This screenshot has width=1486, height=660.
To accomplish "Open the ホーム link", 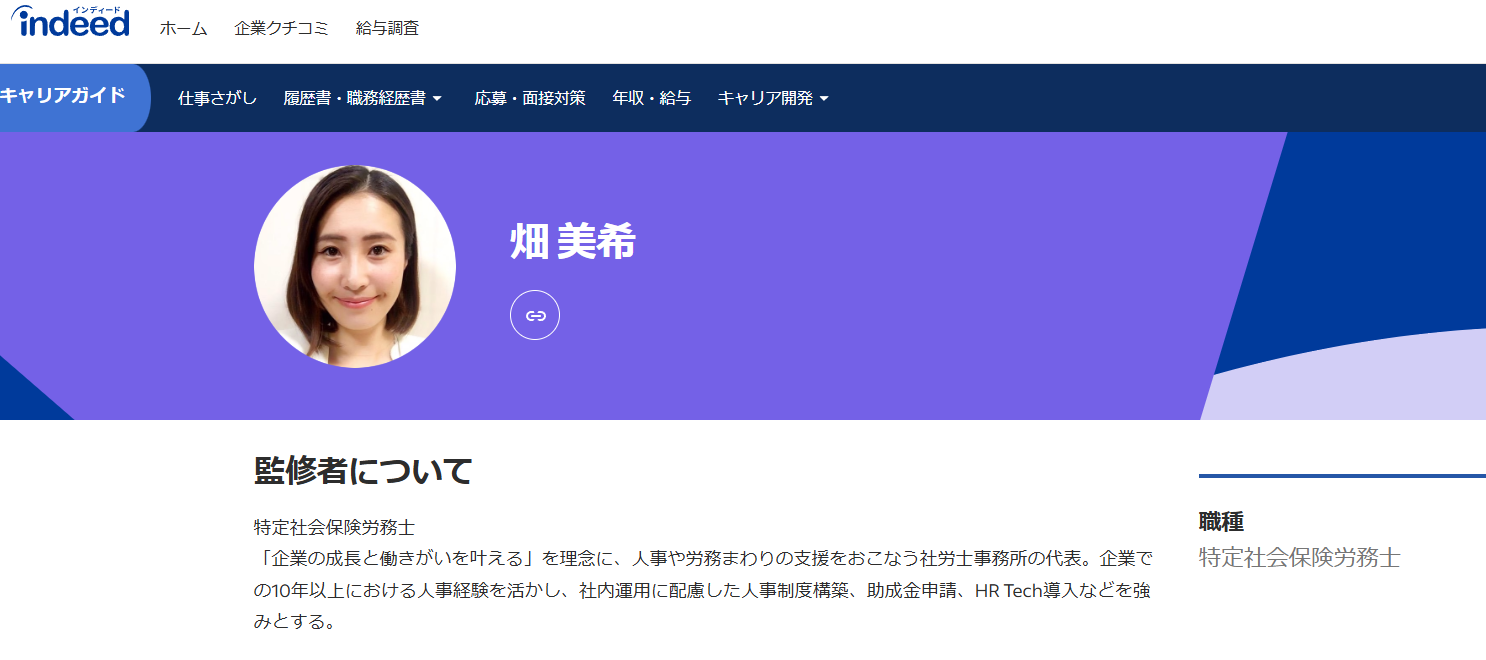I will point(184,28).
